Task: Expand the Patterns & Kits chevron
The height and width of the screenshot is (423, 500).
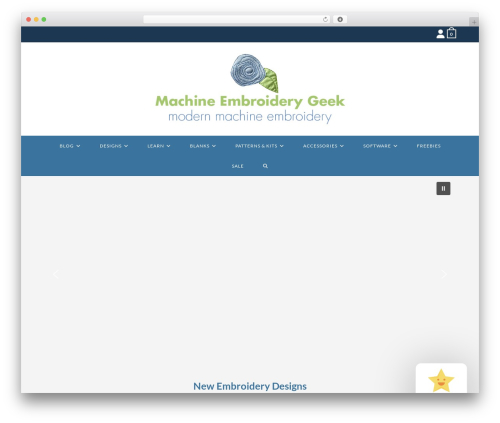Action: point(282,146)
